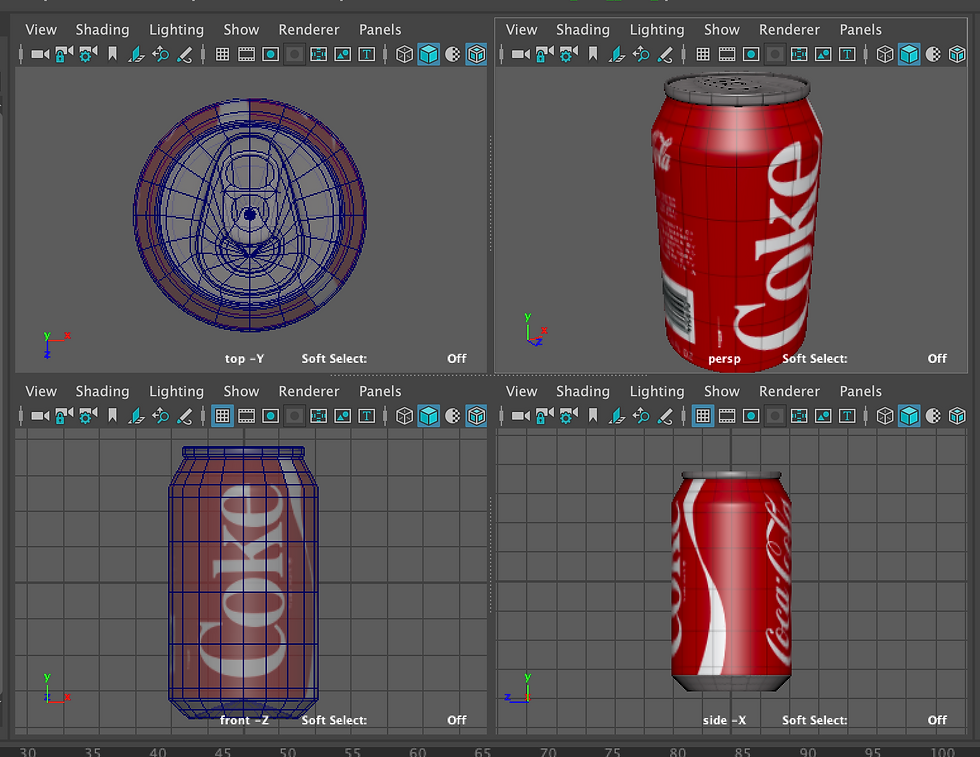Open Lighting menu in top panel
The width and height of the screenshot is (980, 757).
[176, 29]
